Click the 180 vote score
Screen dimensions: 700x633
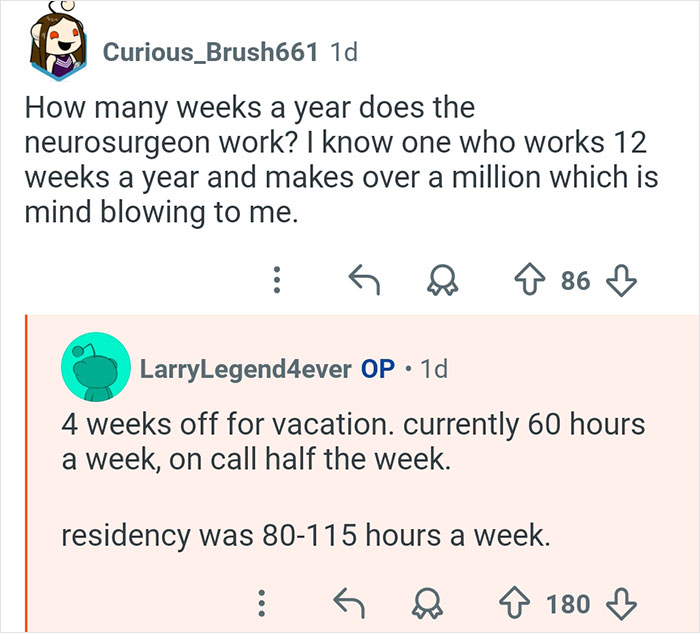click(x=567, y=603)
